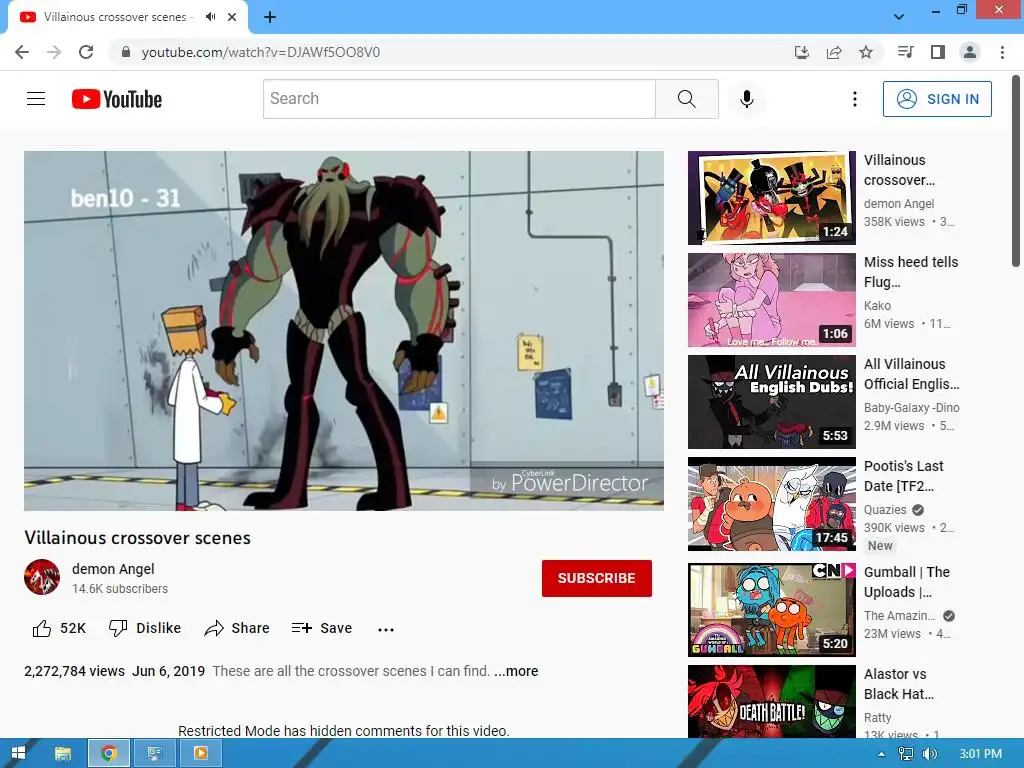Open YouTube settings three-dot menu in header

tap(854, 99)
